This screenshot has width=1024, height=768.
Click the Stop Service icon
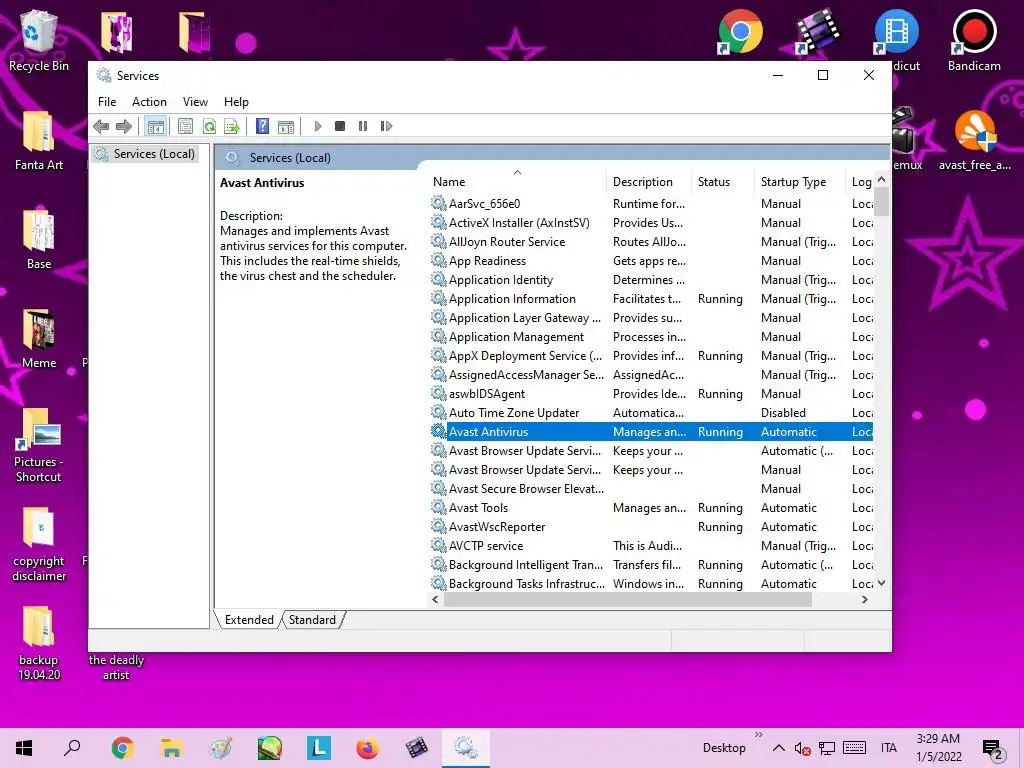(x=340, y=126)
